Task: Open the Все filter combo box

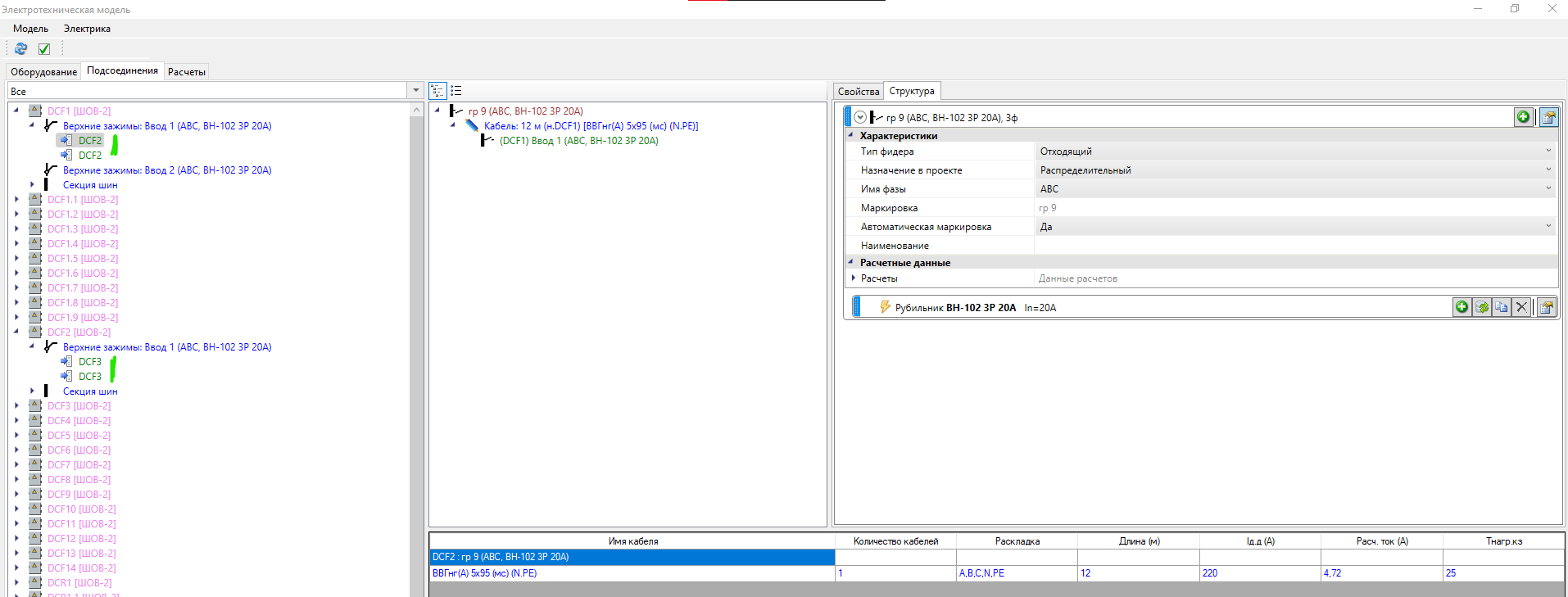Action: click(415, 91)
